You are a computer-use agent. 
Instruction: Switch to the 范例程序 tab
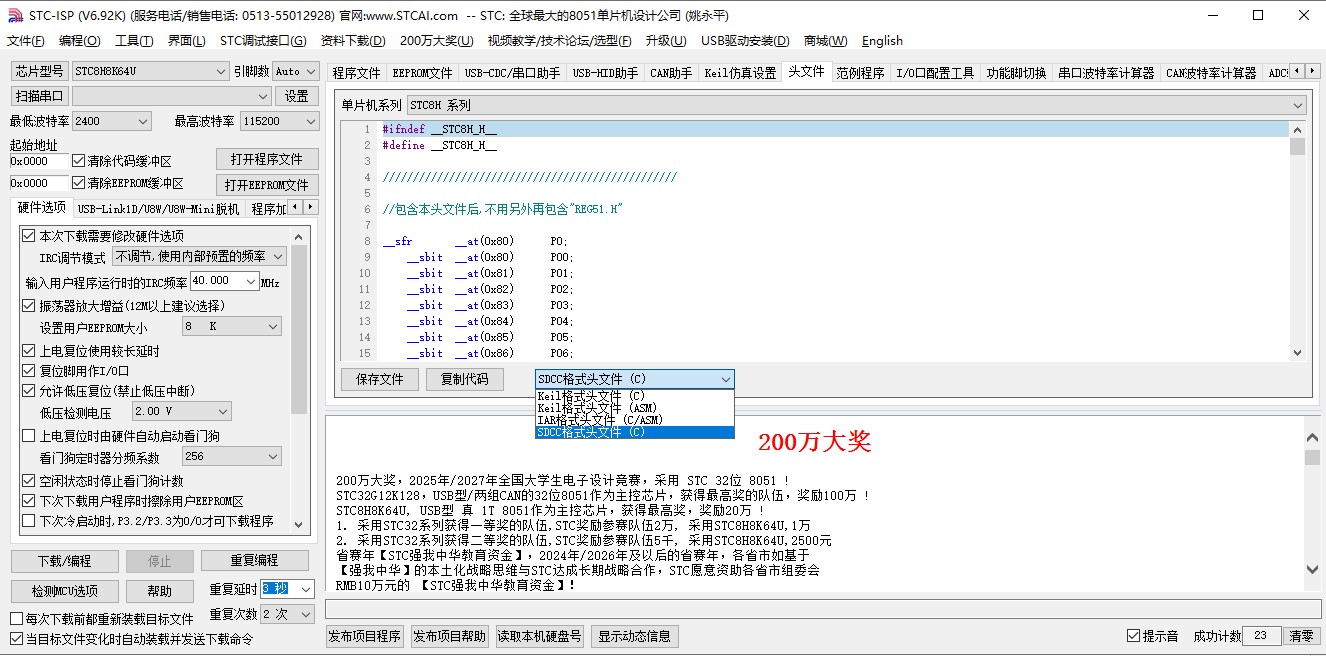pyautogui.click(x=860, y=73)
